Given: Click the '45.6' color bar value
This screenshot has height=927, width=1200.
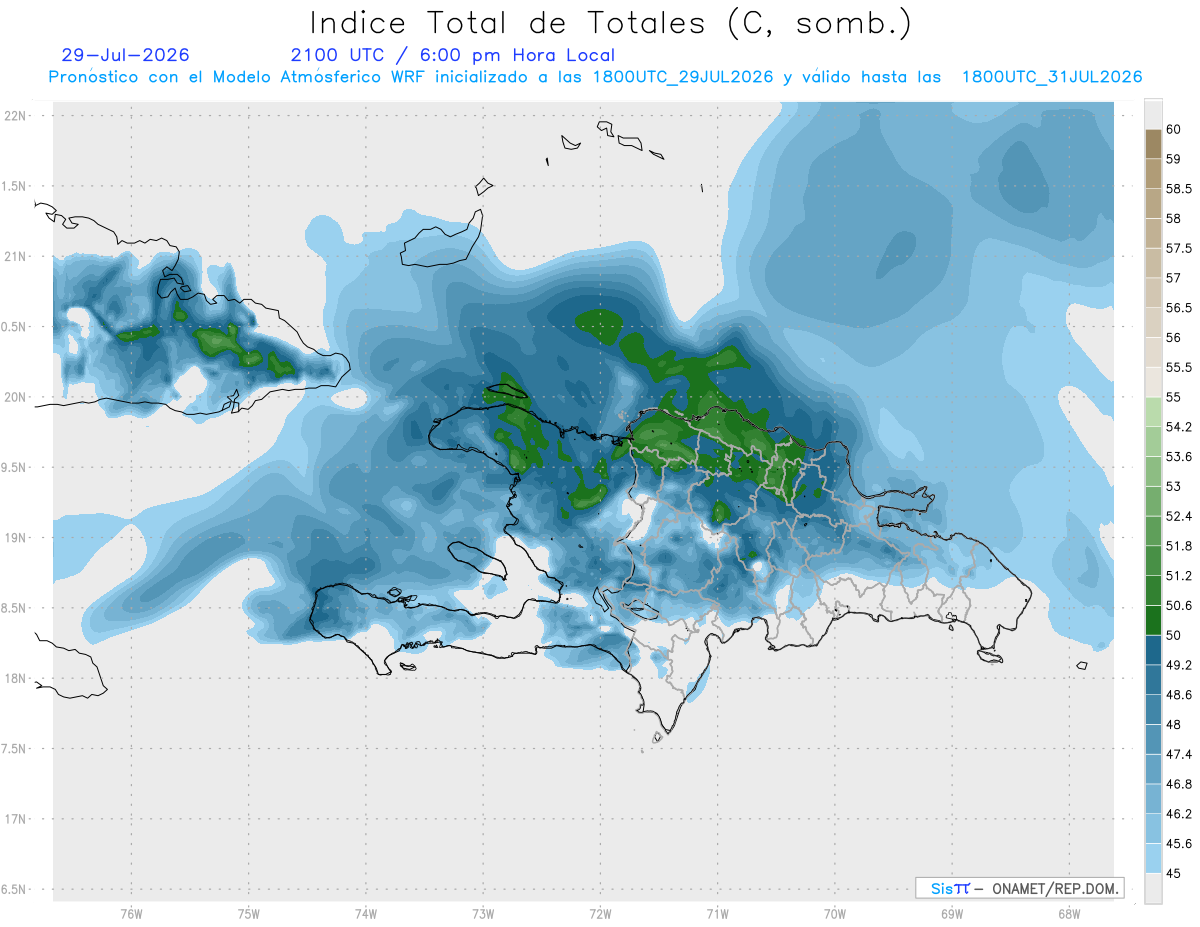Looking at the screenshot, I should [1178, 844].
